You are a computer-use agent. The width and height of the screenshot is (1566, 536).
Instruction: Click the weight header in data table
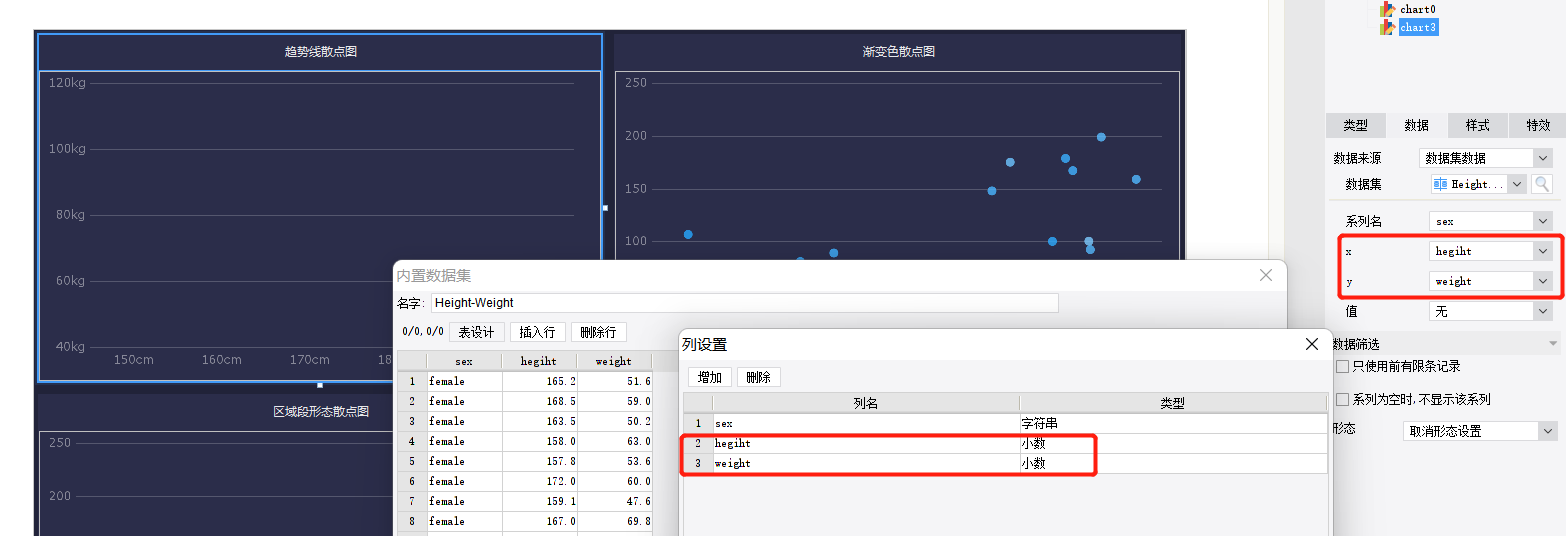[x=614, y=361]
